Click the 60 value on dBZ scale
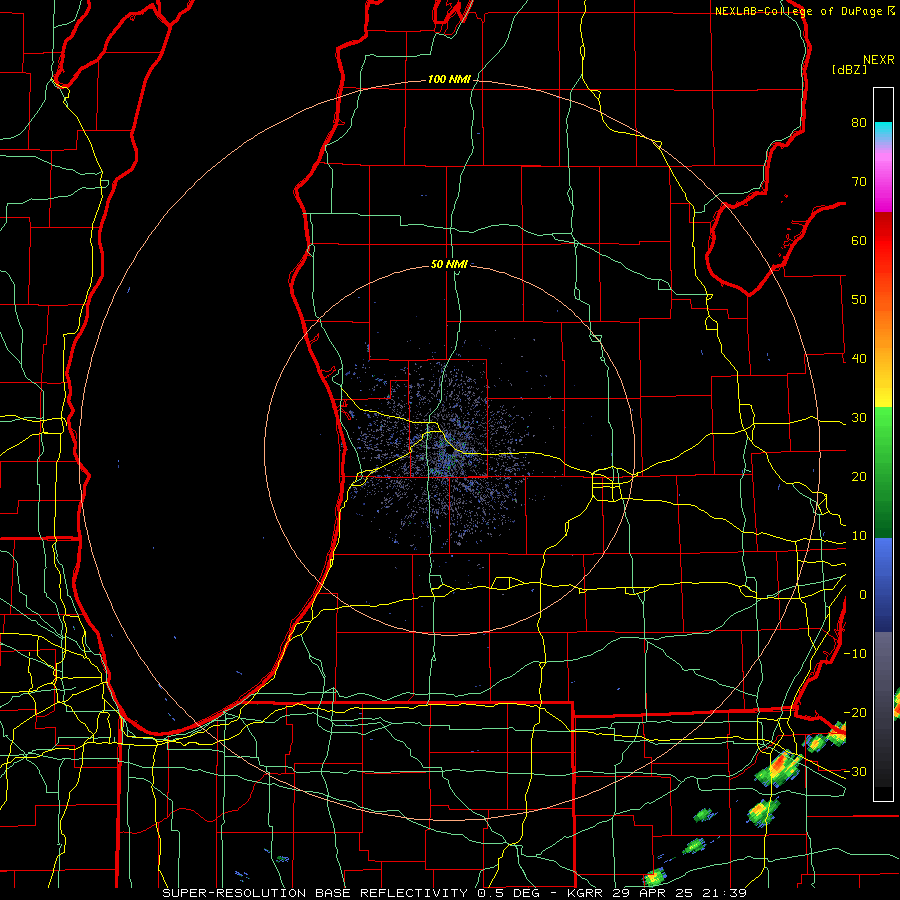900x900 pixels. point(859,241)
